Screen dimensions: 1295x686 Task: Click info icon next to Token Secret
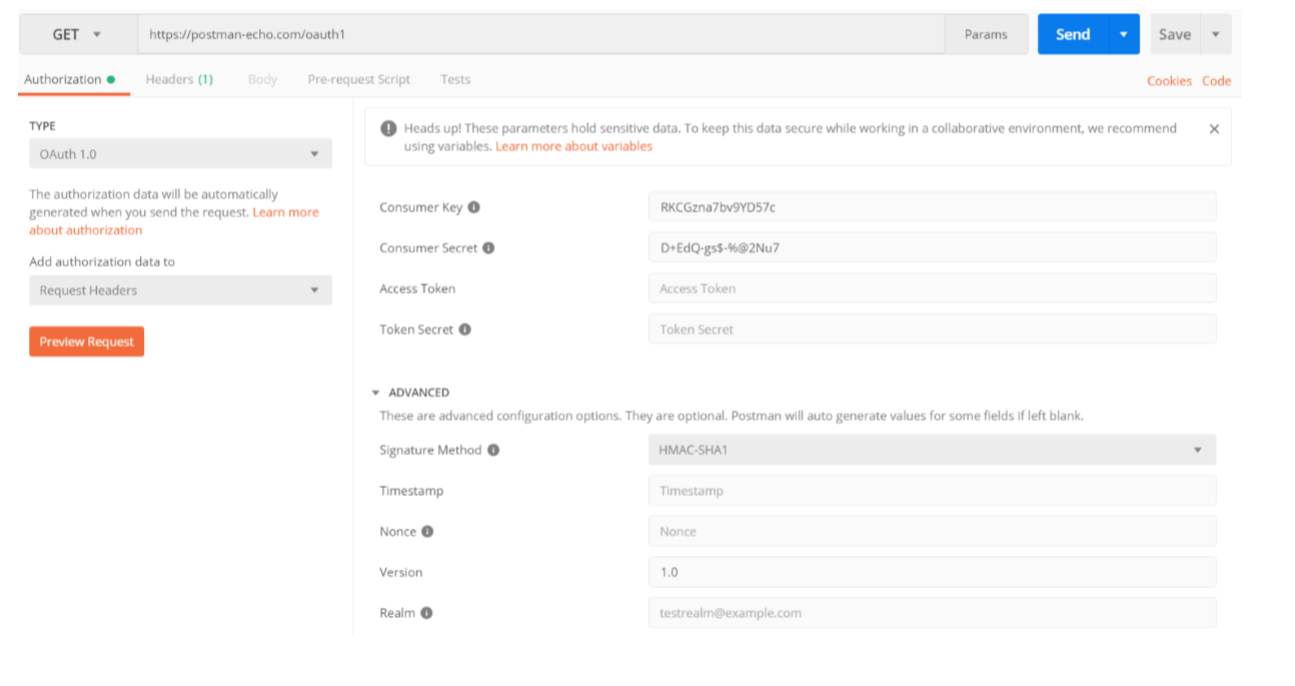pyautogui.click(x=465, y=329)
